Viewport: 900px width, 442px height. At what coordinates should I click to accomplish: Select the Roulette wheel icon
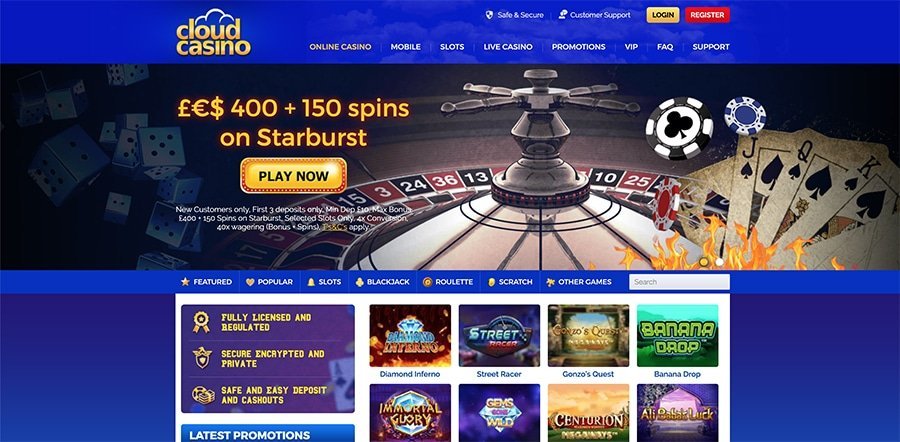tap(427, 282)
